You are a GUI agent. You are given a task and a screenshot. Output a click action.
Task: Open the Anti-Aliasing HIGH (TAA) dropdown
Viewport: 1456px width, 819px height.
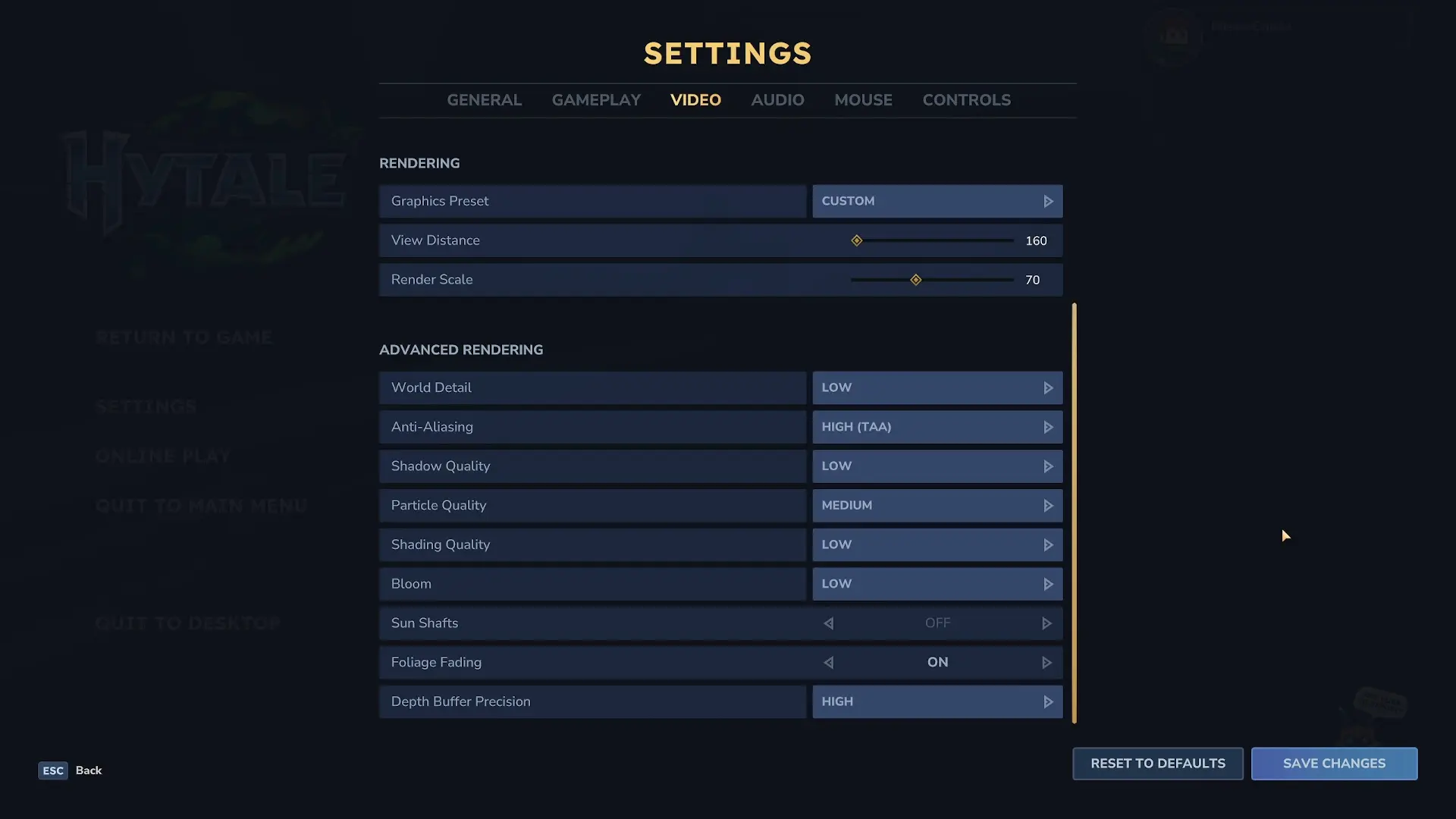point(937,427)
